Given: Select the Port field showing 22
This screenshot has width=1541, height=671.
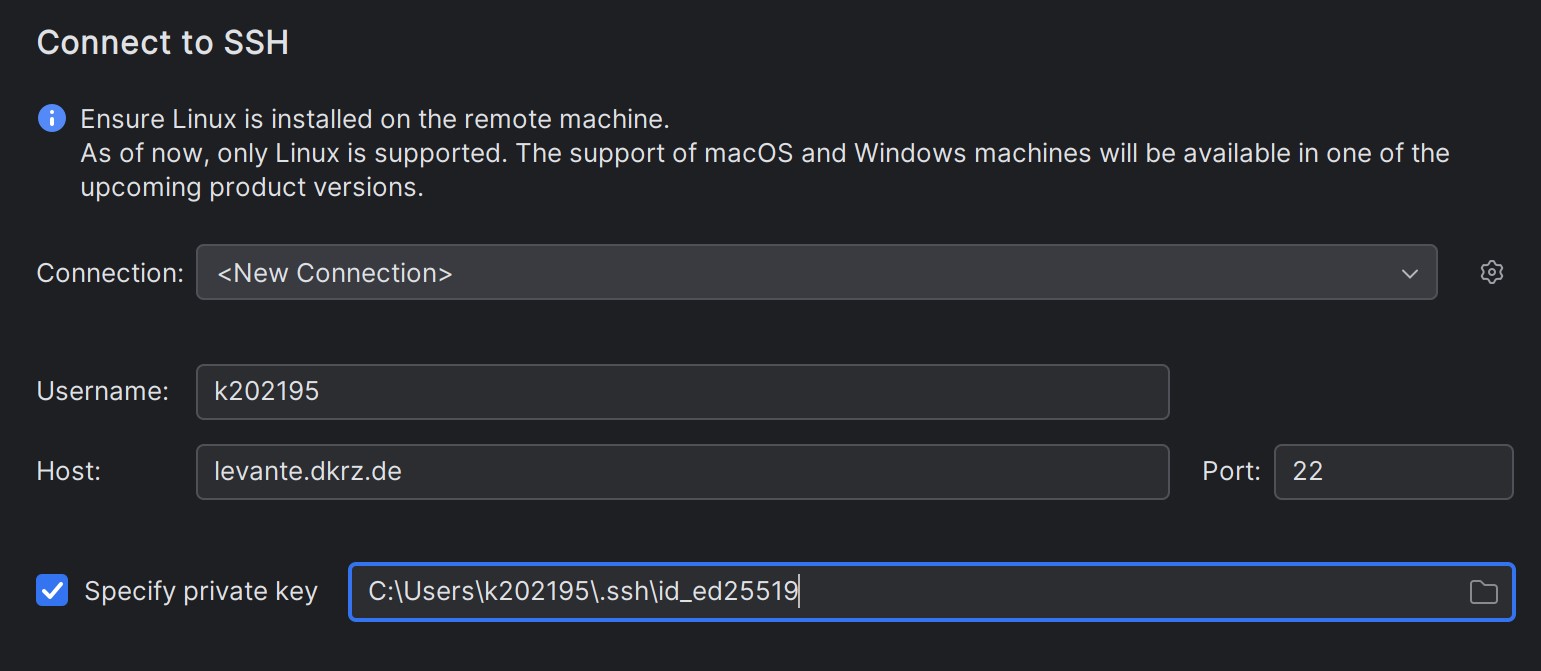Looking at the screenshot, I should click(1393, 471).
